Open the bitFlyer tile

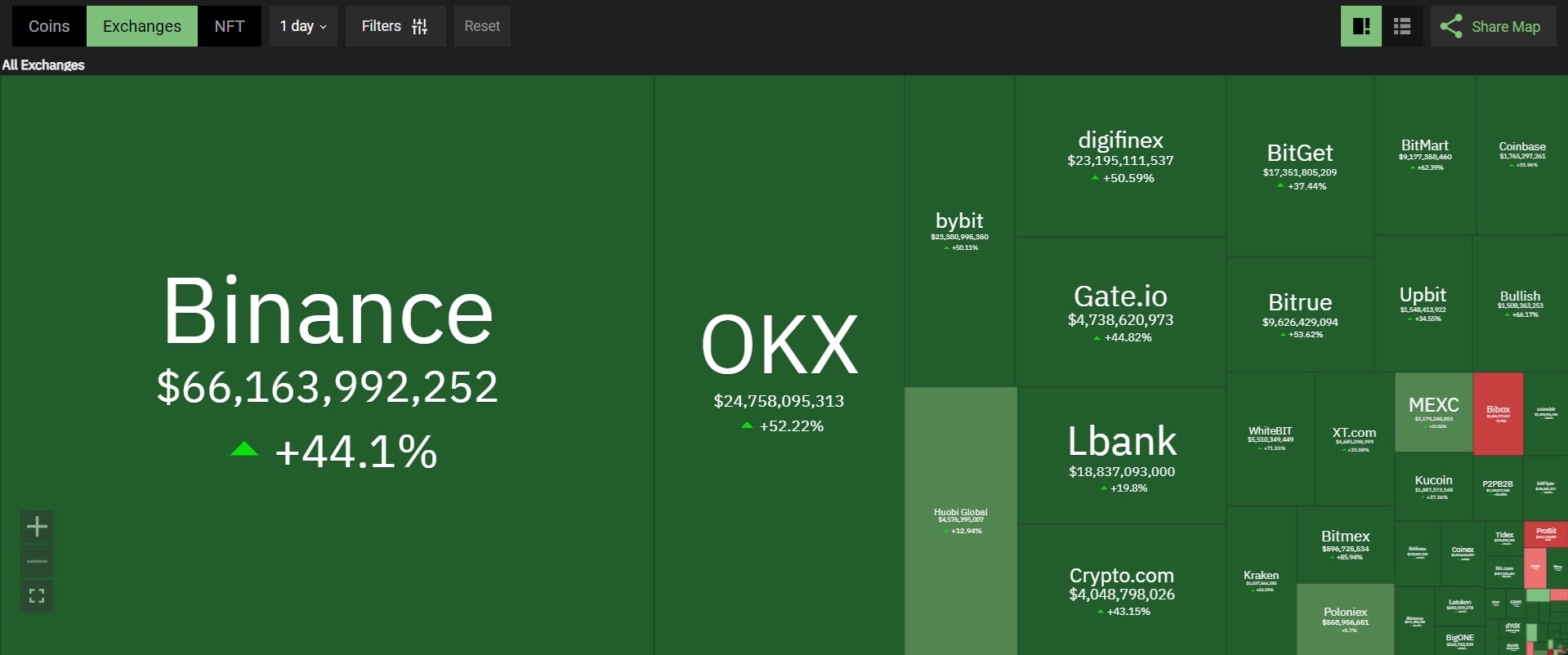coord(1545,488)
